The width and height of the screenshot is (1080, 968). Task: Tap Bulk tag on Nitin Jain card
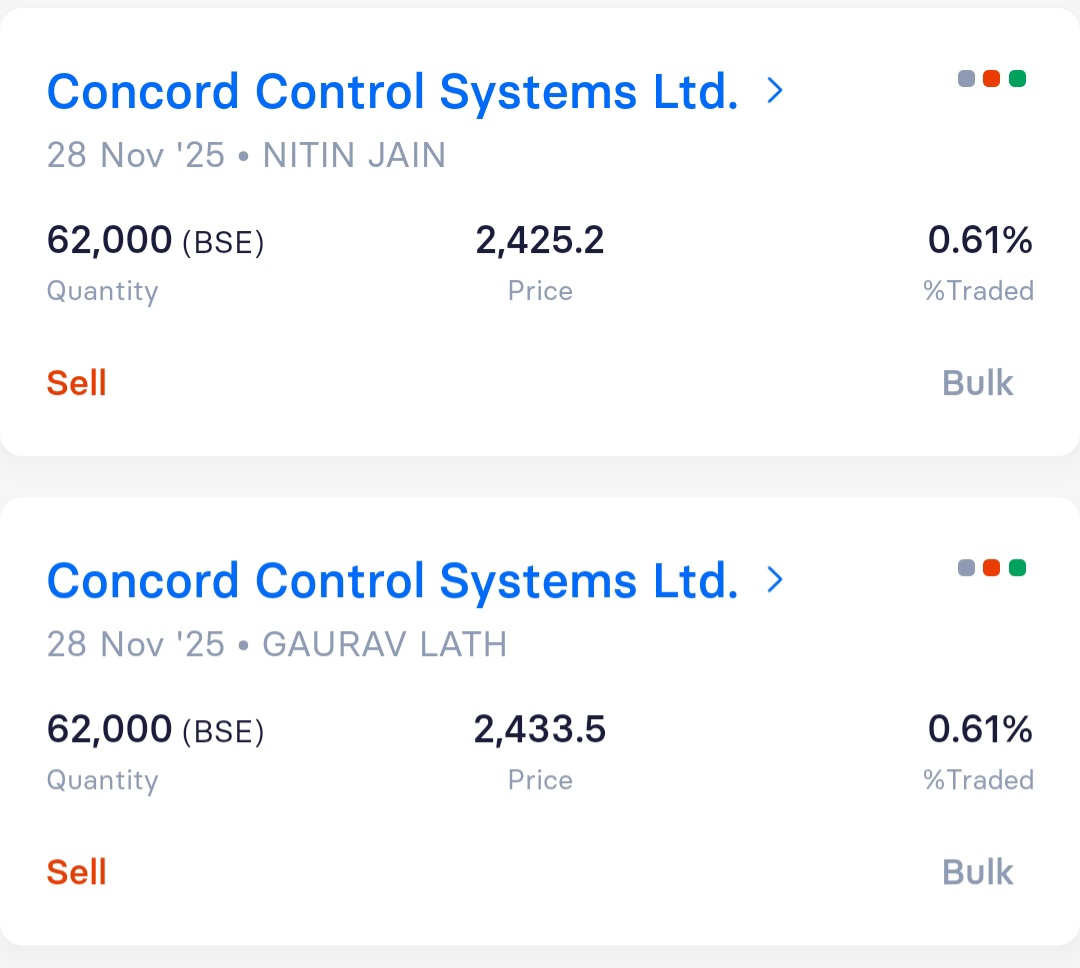click(x=977, y=383)
